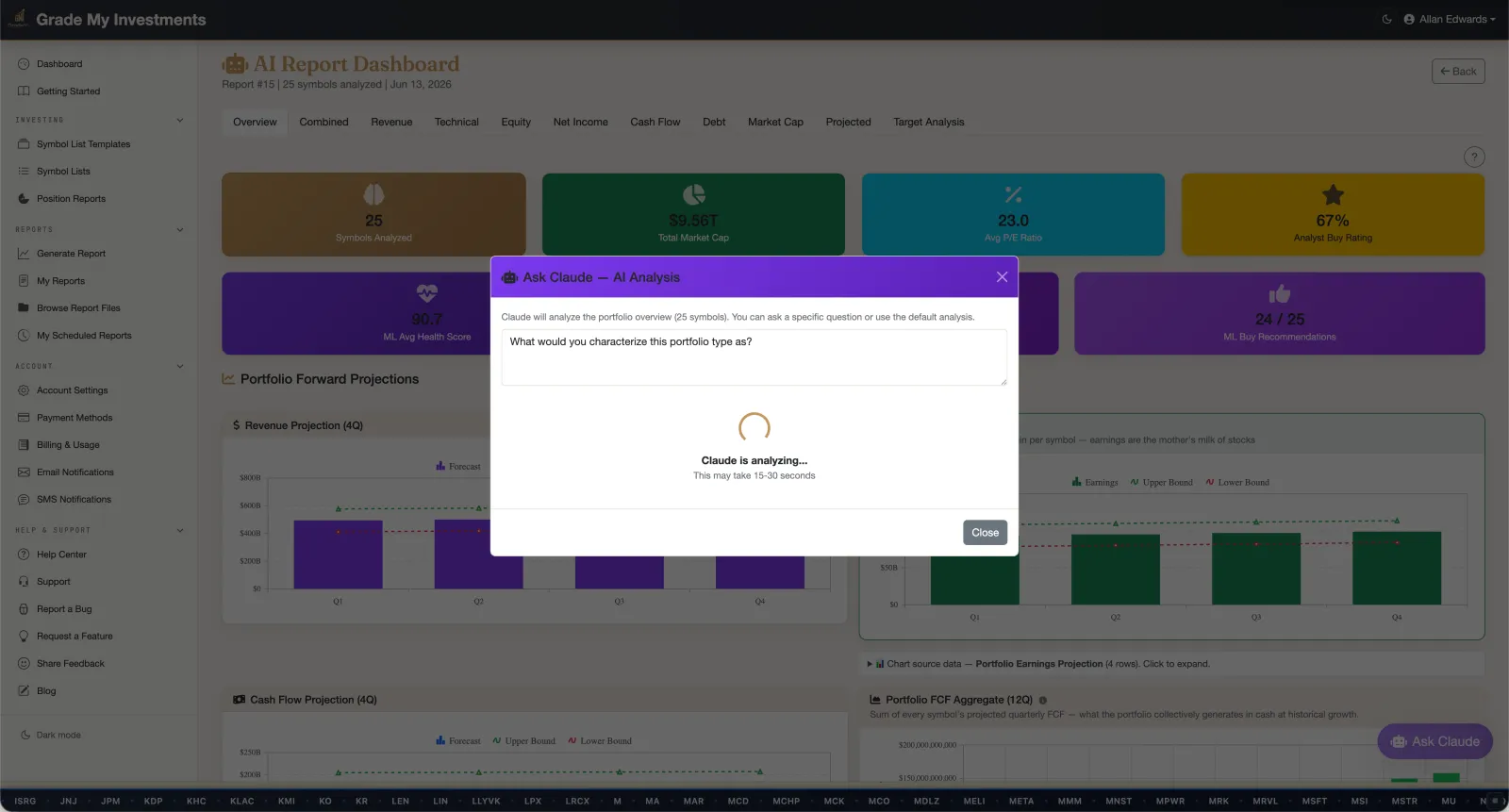Click the 23.0 Avg P/E Ratio card
The width and height of the screenshot is (1509, 812).
[x=1013, y=214]
